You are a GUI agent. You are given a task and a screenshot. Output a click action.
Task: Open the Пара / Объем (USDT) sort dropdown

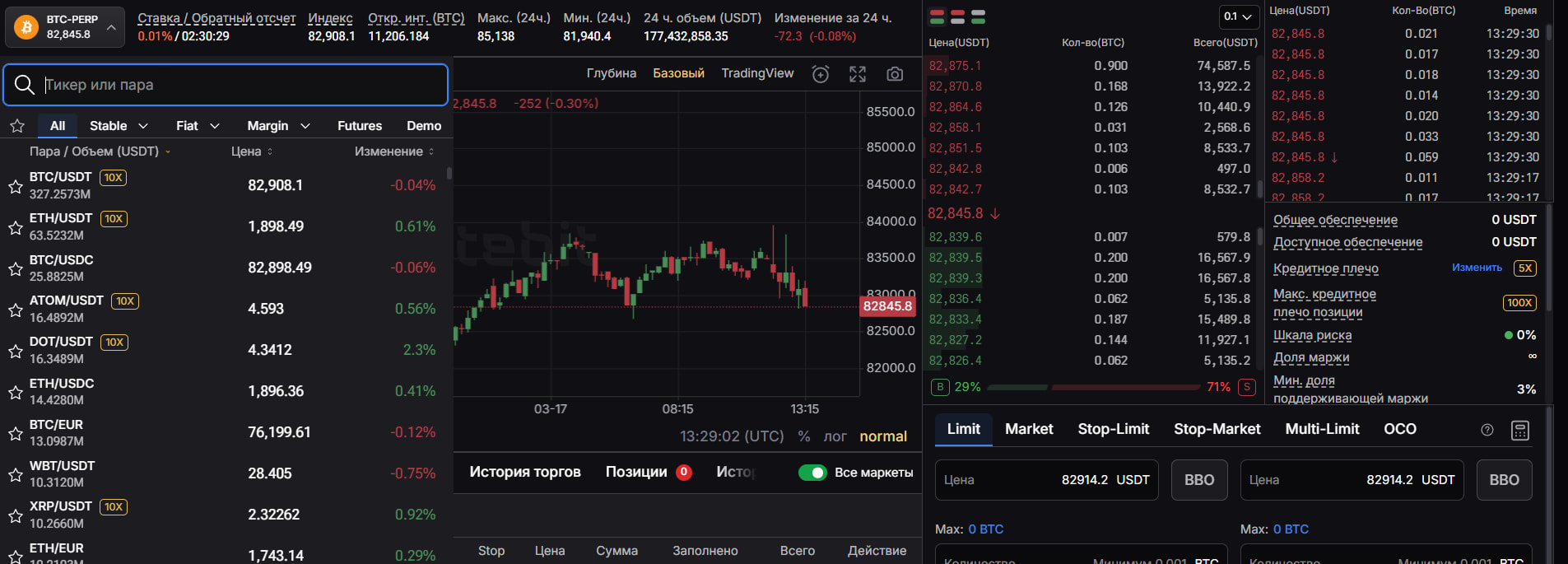click(x=100, y=151)
